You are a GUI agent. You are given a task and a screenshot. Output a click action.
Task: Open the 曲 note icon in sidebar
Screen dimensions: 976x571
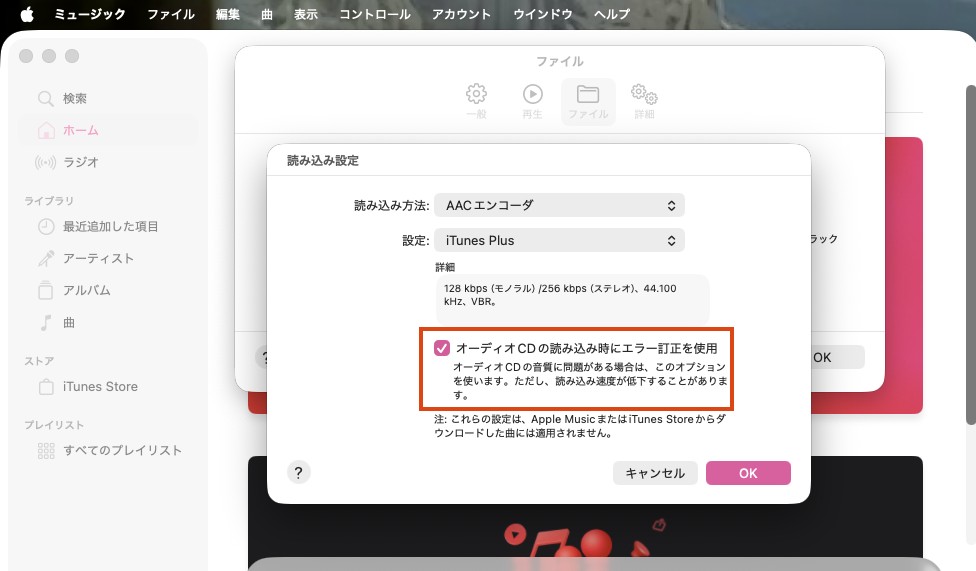45,323
